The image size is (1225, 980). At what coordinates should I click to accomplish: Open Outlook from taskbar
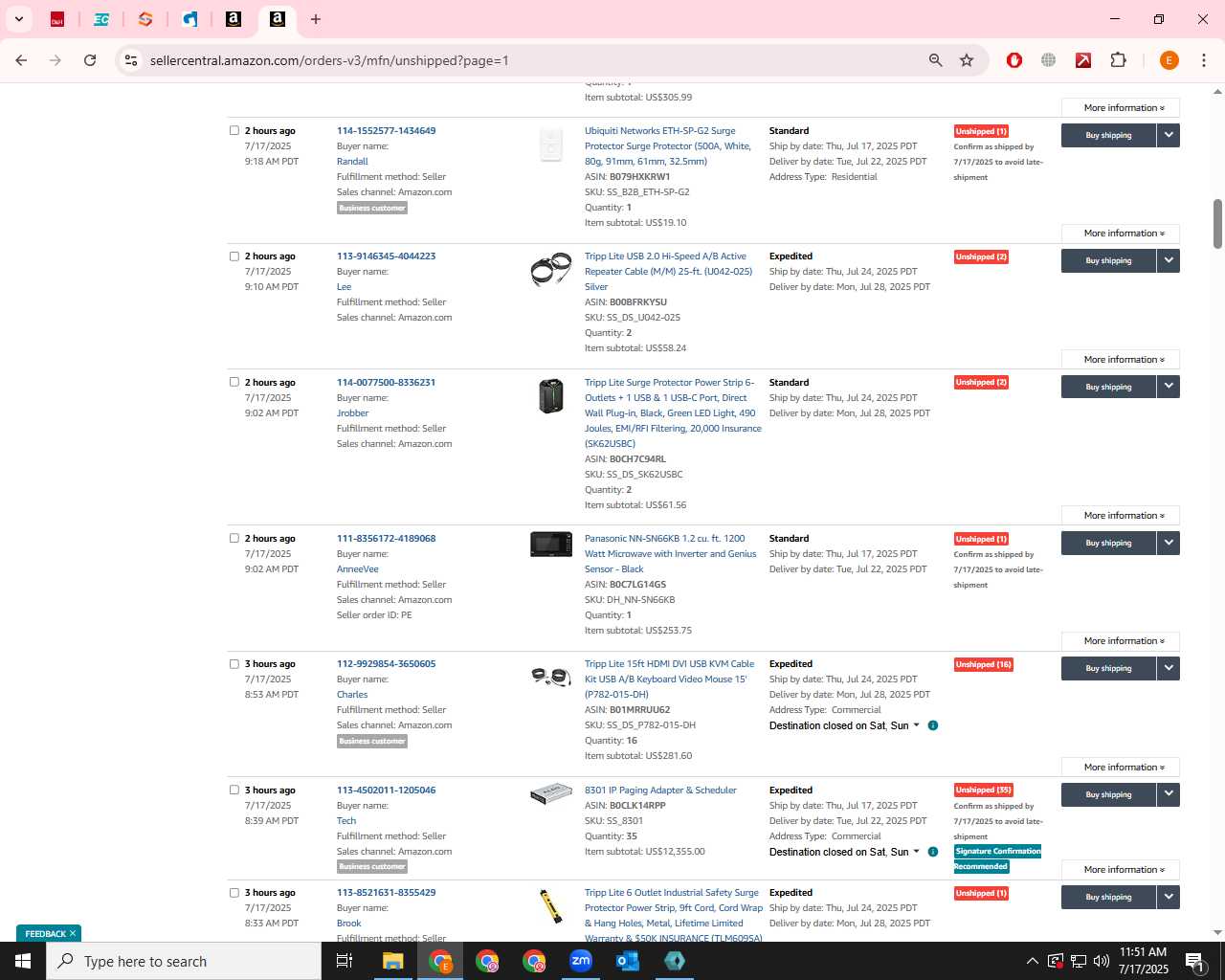(x=628, y=961)
